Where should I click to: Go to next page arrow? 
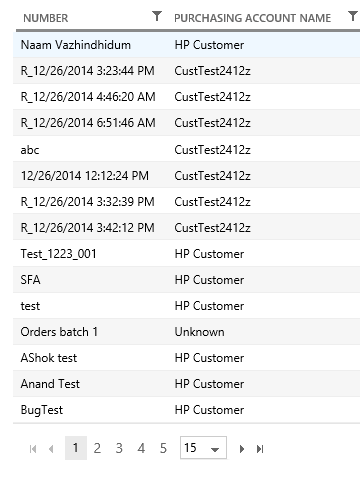pyautogui.click(x=242, y=449)
